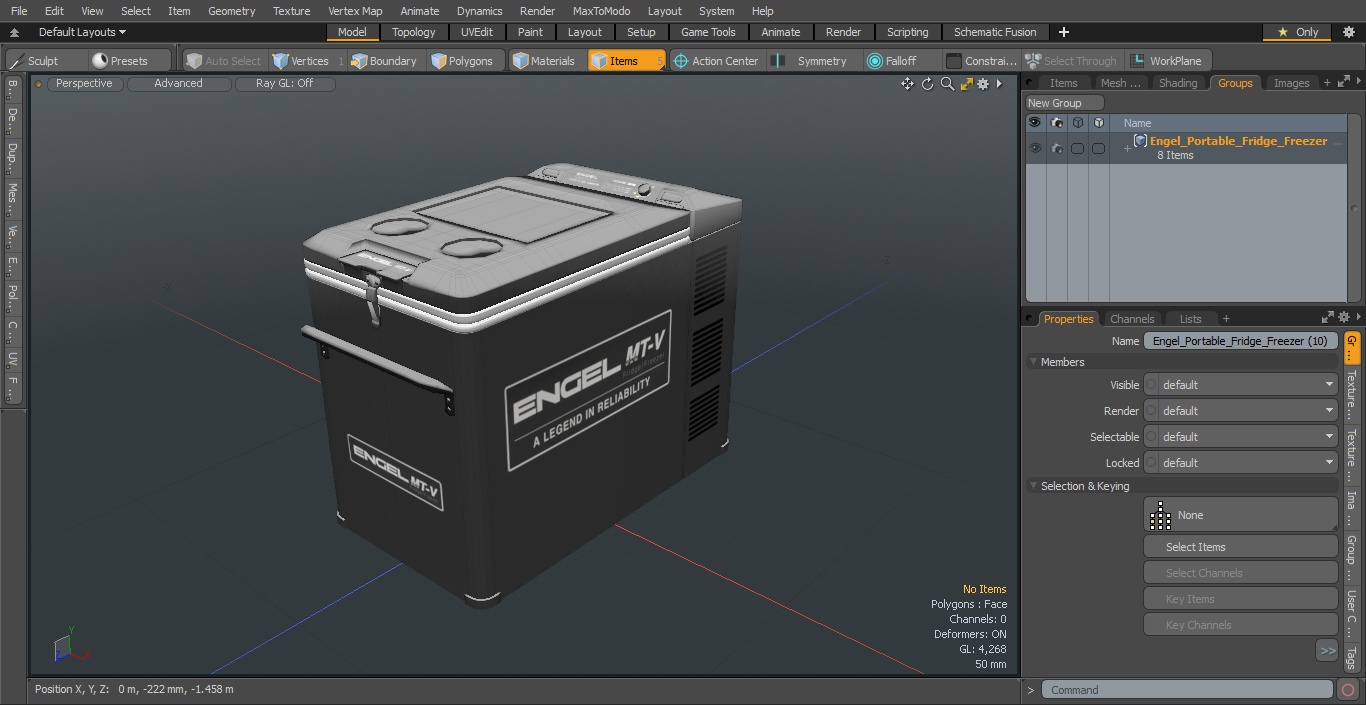Click the camera render column header icon
Viewport: 1366px width, 705px height.
pyautogui.click(x=1056, y=123)
